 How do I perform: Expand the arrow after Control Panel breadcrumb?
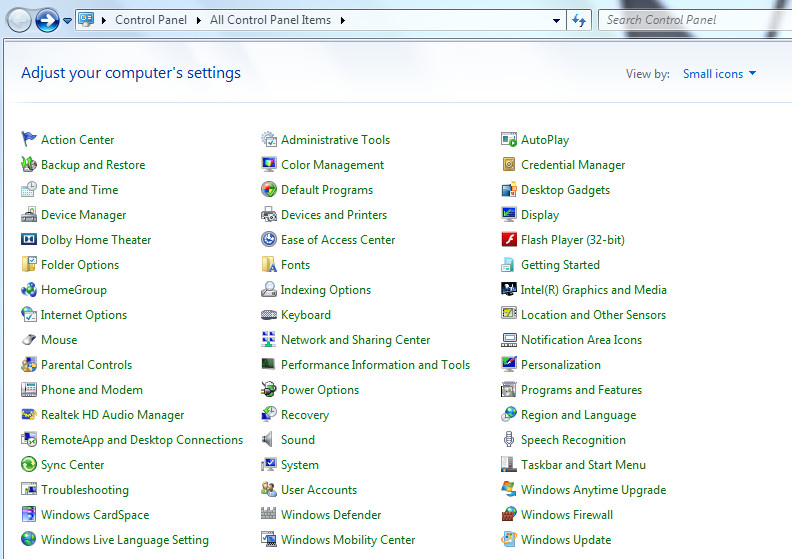tap(199, 20)
